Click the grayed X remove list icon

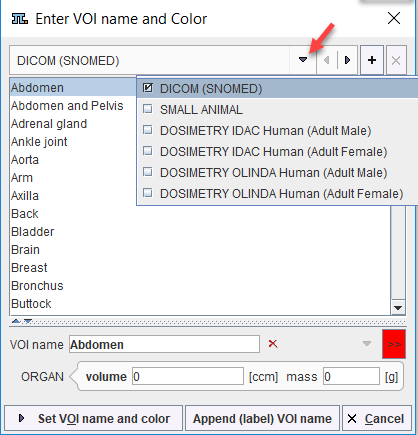pos(396,60)
